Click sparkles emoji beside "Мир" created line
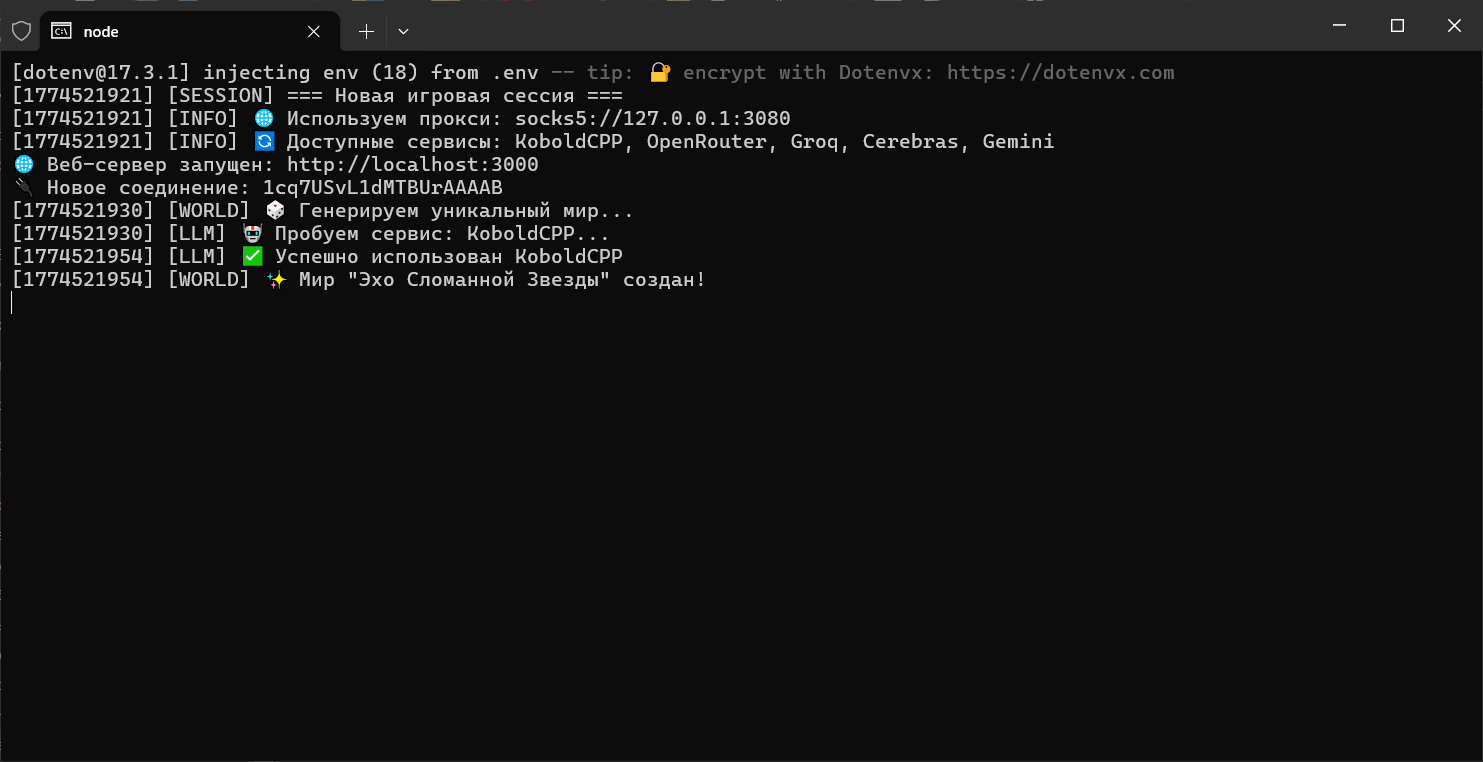This screenshot has width=1483, height=762. point(276,279)
